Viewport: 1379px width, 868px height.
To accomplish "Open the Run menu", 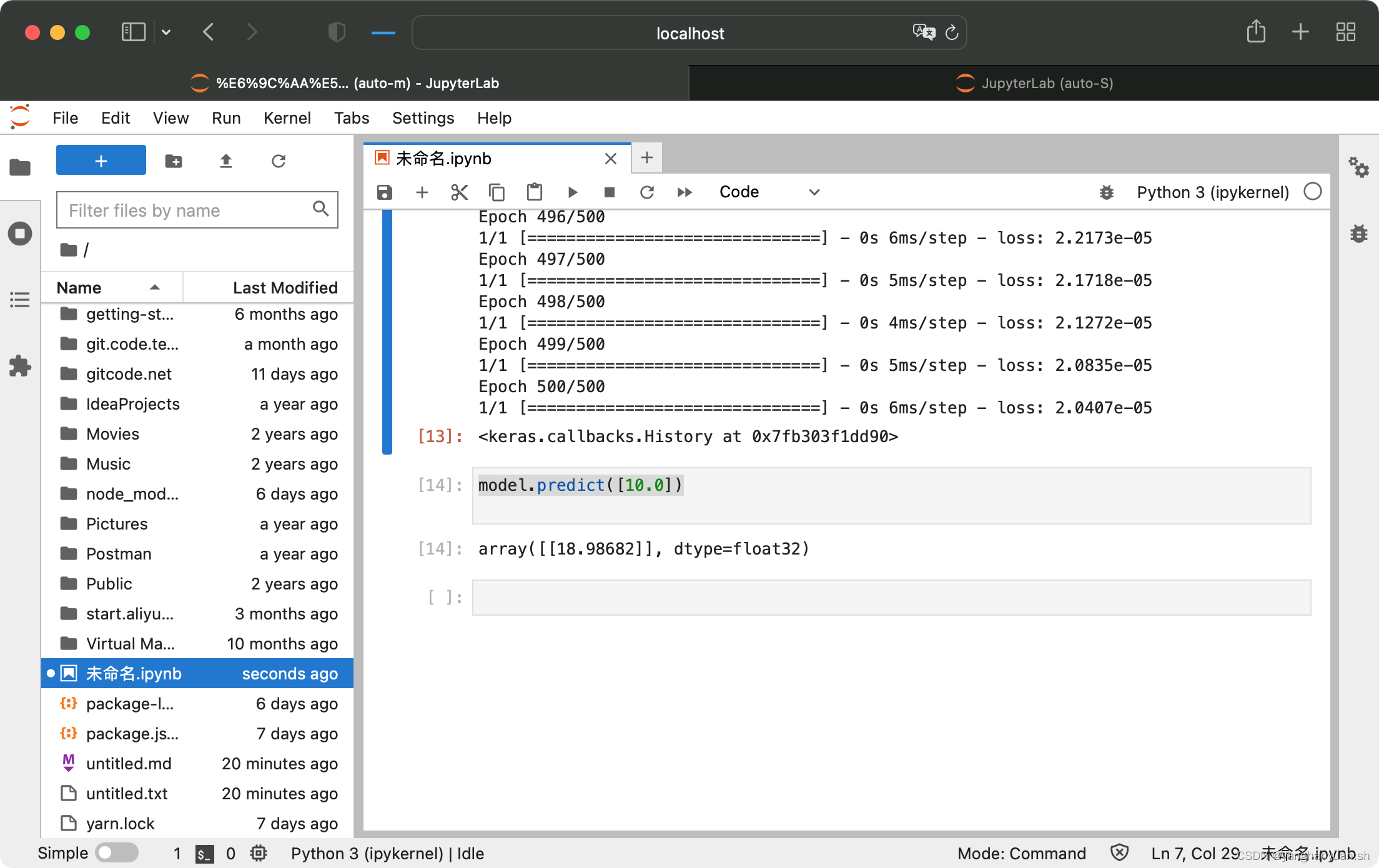I will [226, 118].
